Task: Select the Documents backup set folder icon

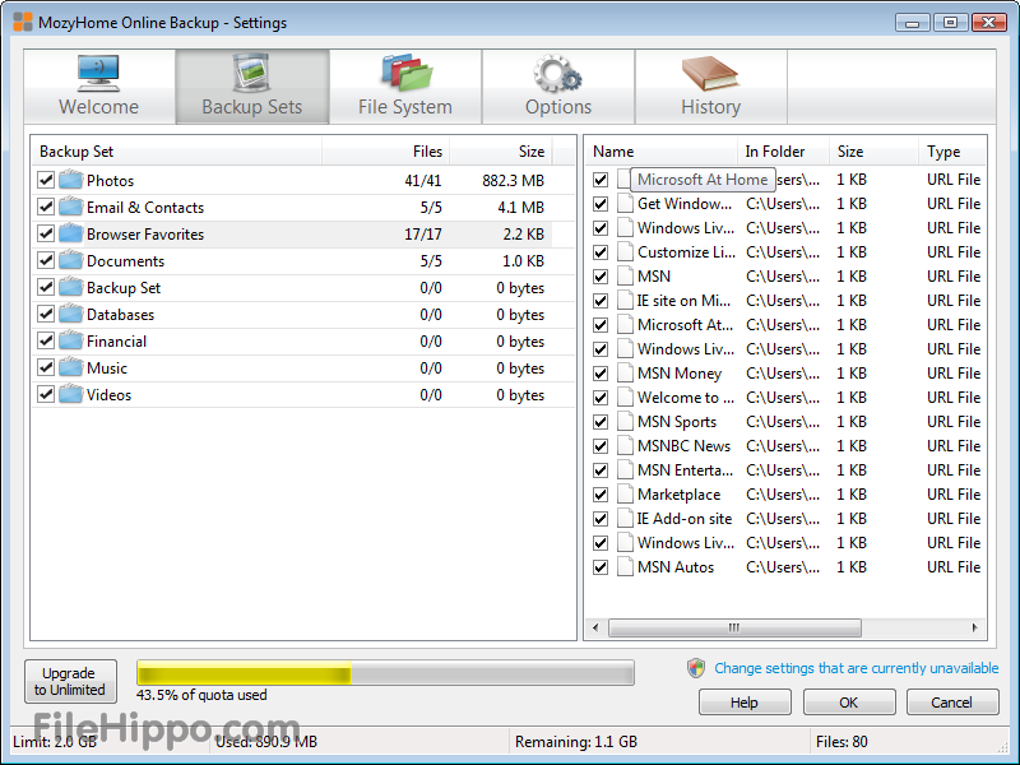Action: click(71, 260)
